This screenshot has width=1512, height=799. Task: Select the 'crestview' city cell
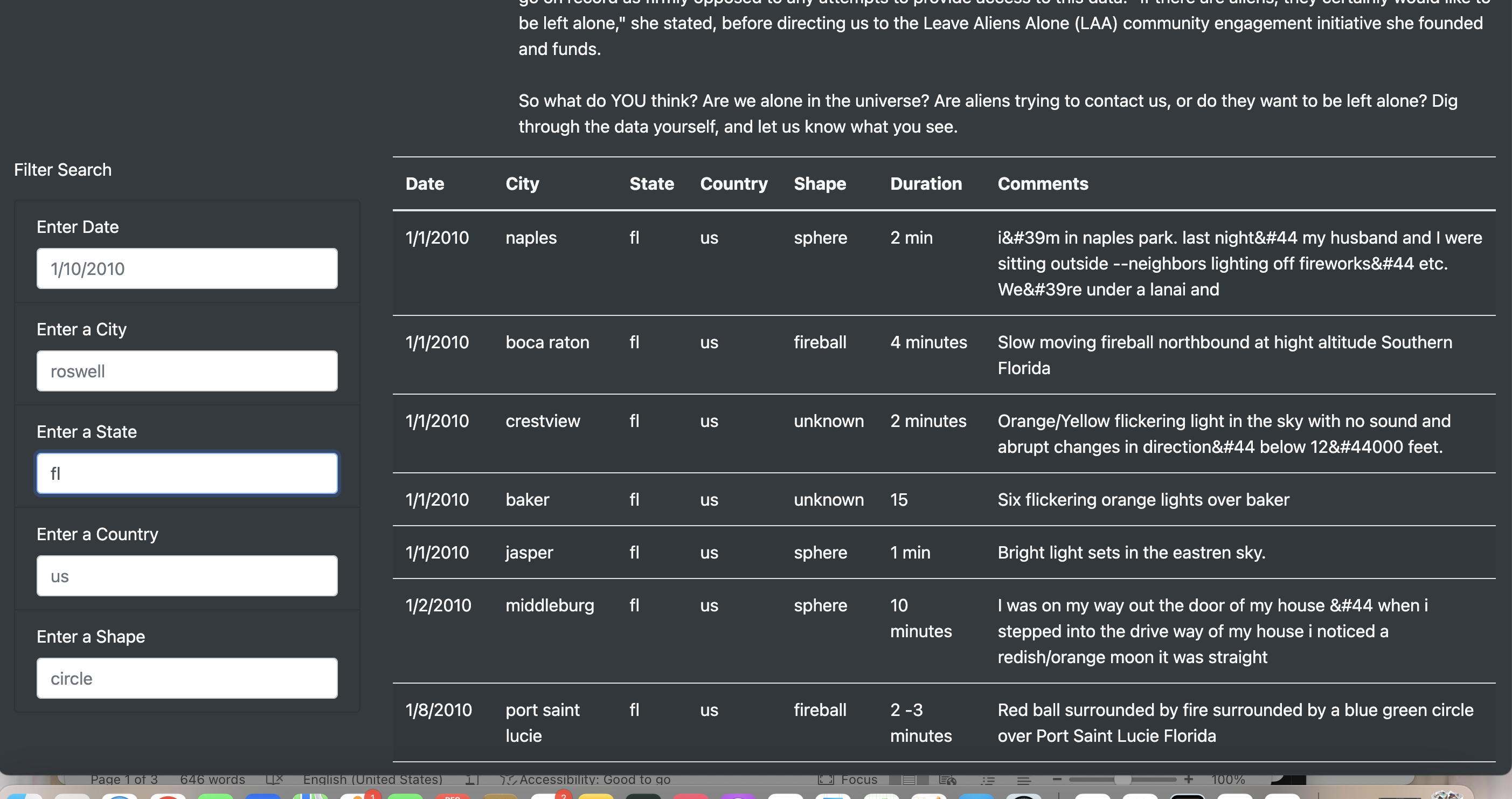tap(543, 421)
